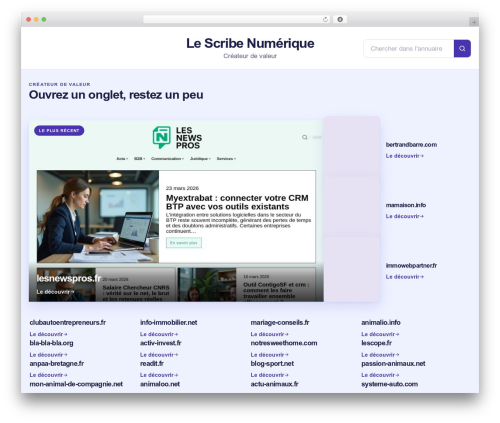This screenshot has width=500, height=423.
Task: Click the magnifier icon in Les News Pros preview
Action: tap(305, 137)
